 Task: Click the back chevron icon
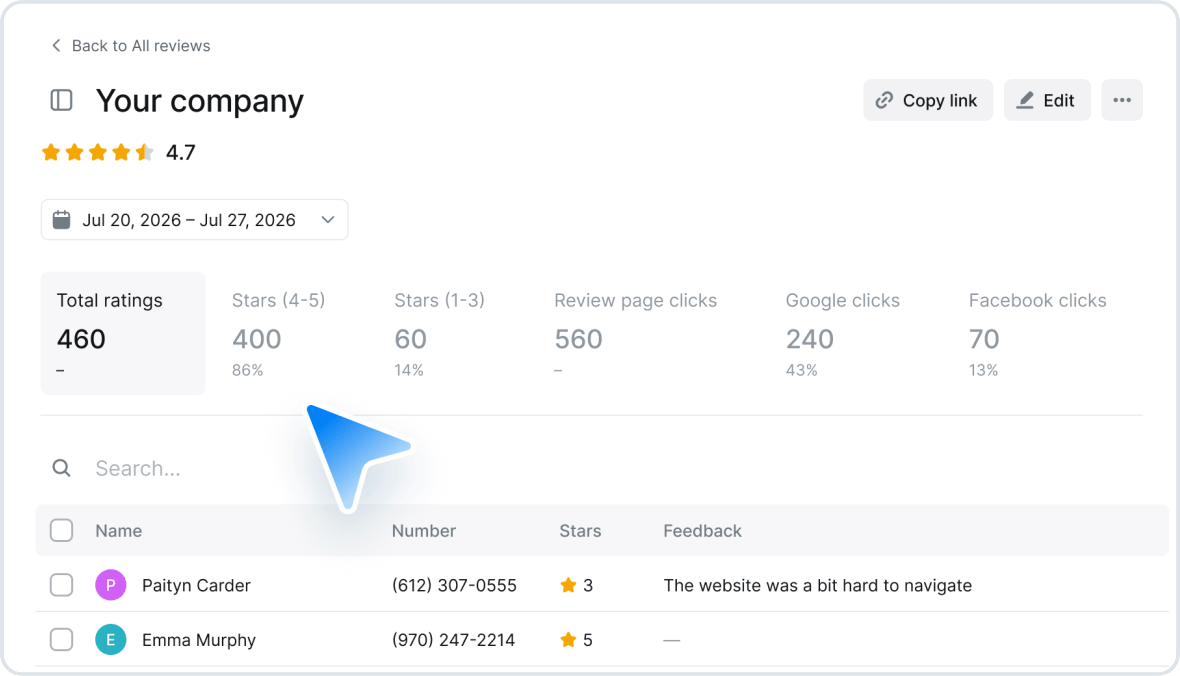tap(56, 46)
